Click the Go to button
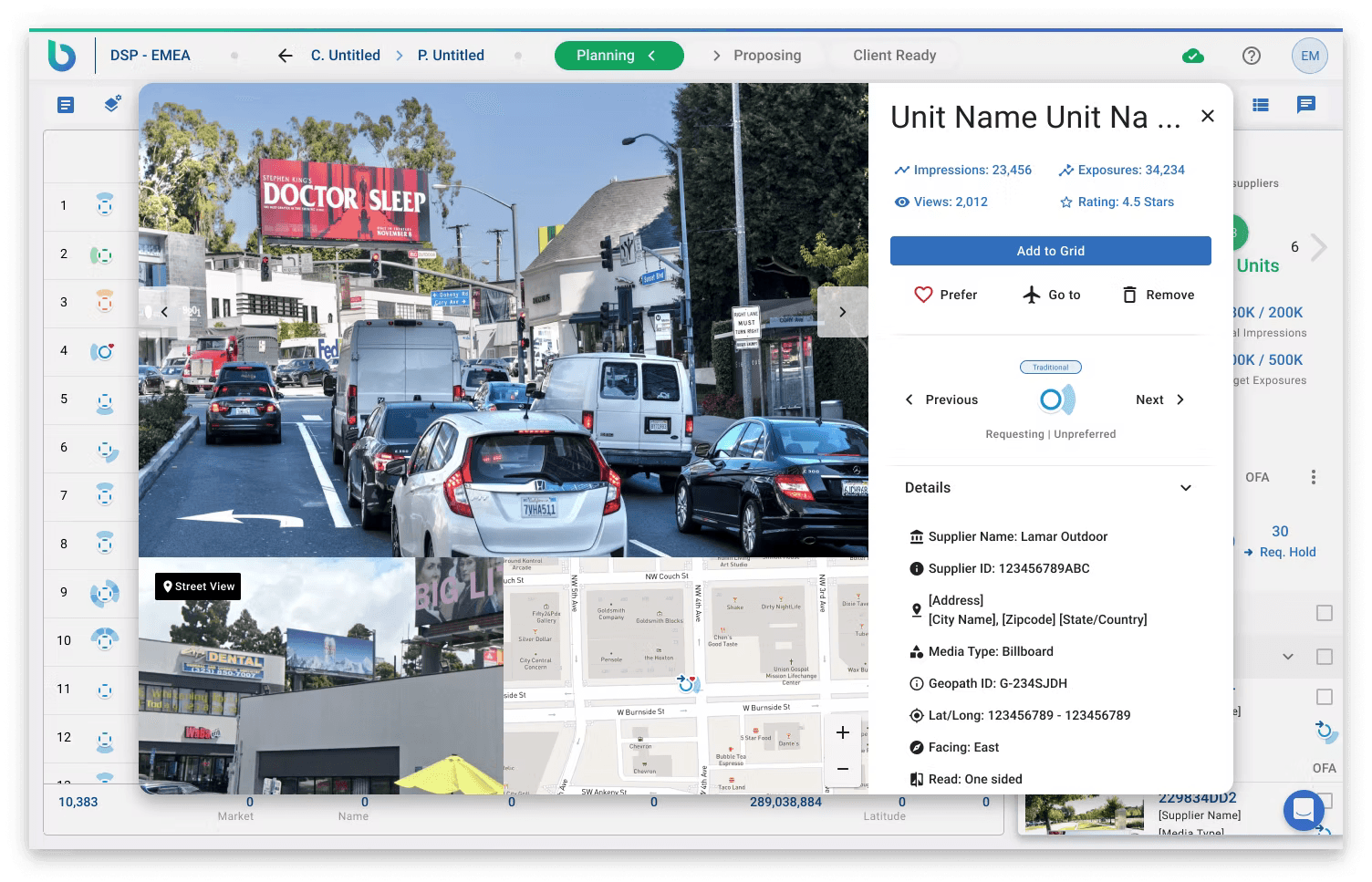 (1052, 295)
